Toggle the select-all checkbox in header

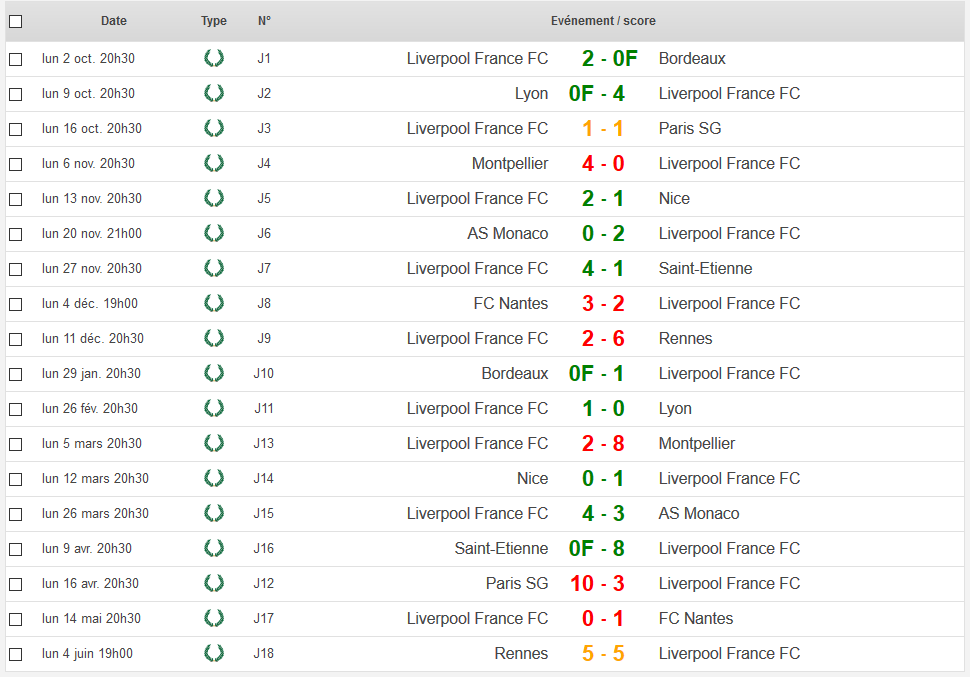tap(15, 21)
